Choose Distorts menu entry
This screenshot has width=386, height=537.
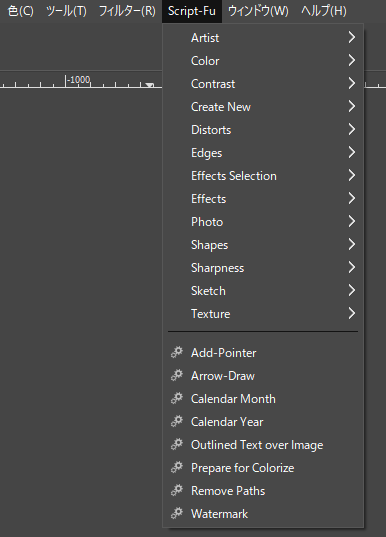(263, 129)
